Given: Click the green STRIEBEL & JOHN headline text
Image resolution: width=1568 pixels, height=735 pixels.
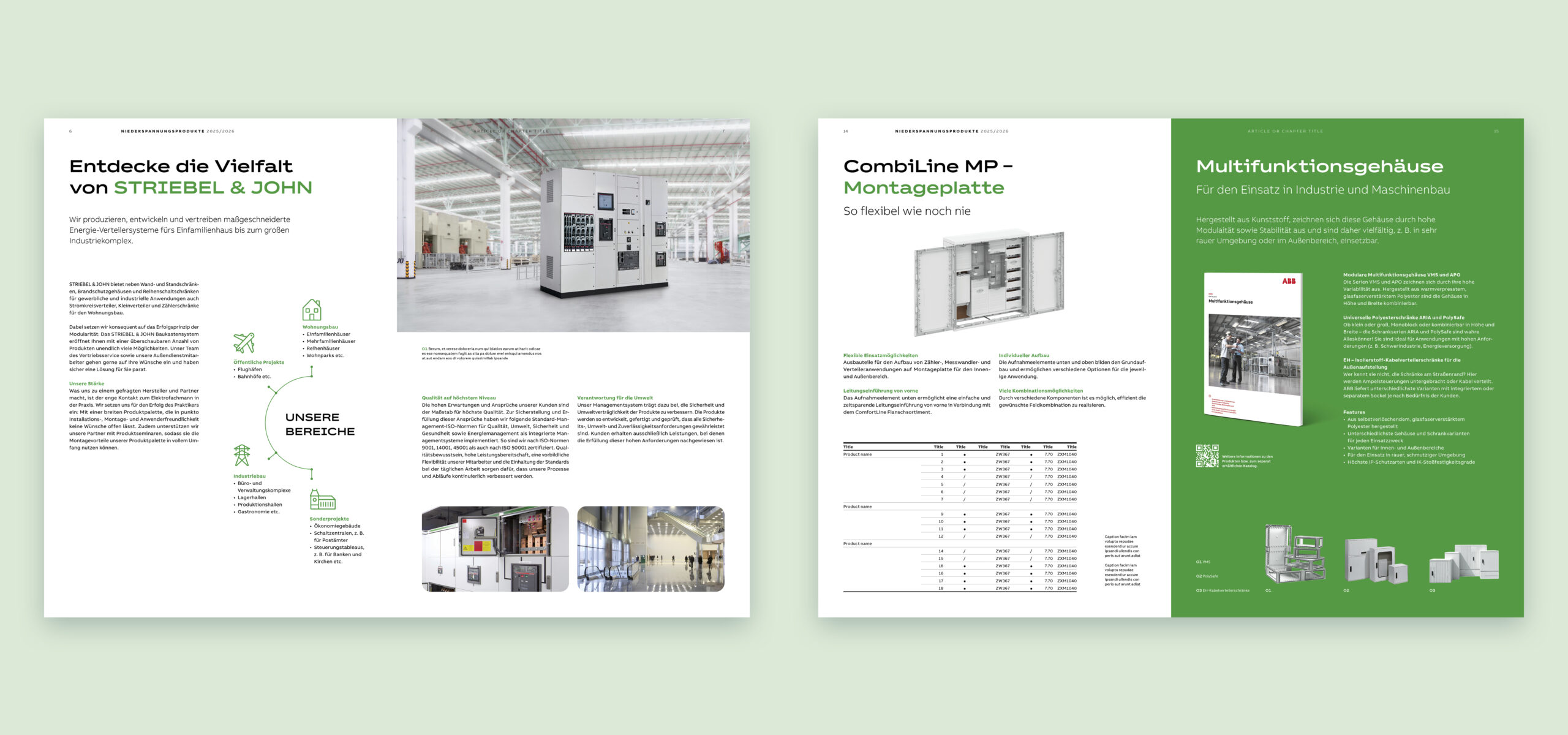Looking at the screenshot, I should point(213,187).
